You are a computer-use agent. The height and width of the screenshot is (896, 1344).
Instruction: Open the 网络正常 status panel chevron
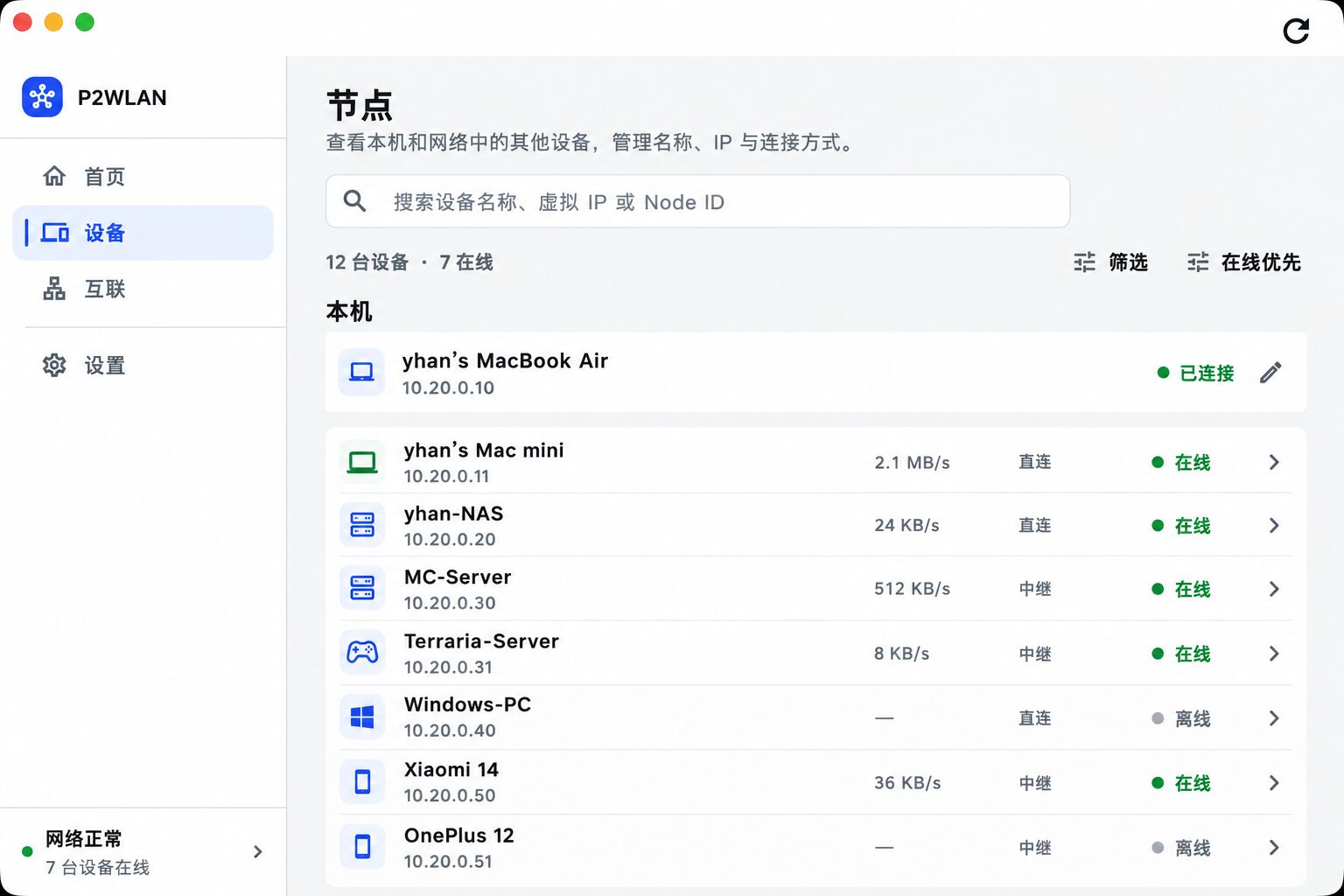click(257, 851)
